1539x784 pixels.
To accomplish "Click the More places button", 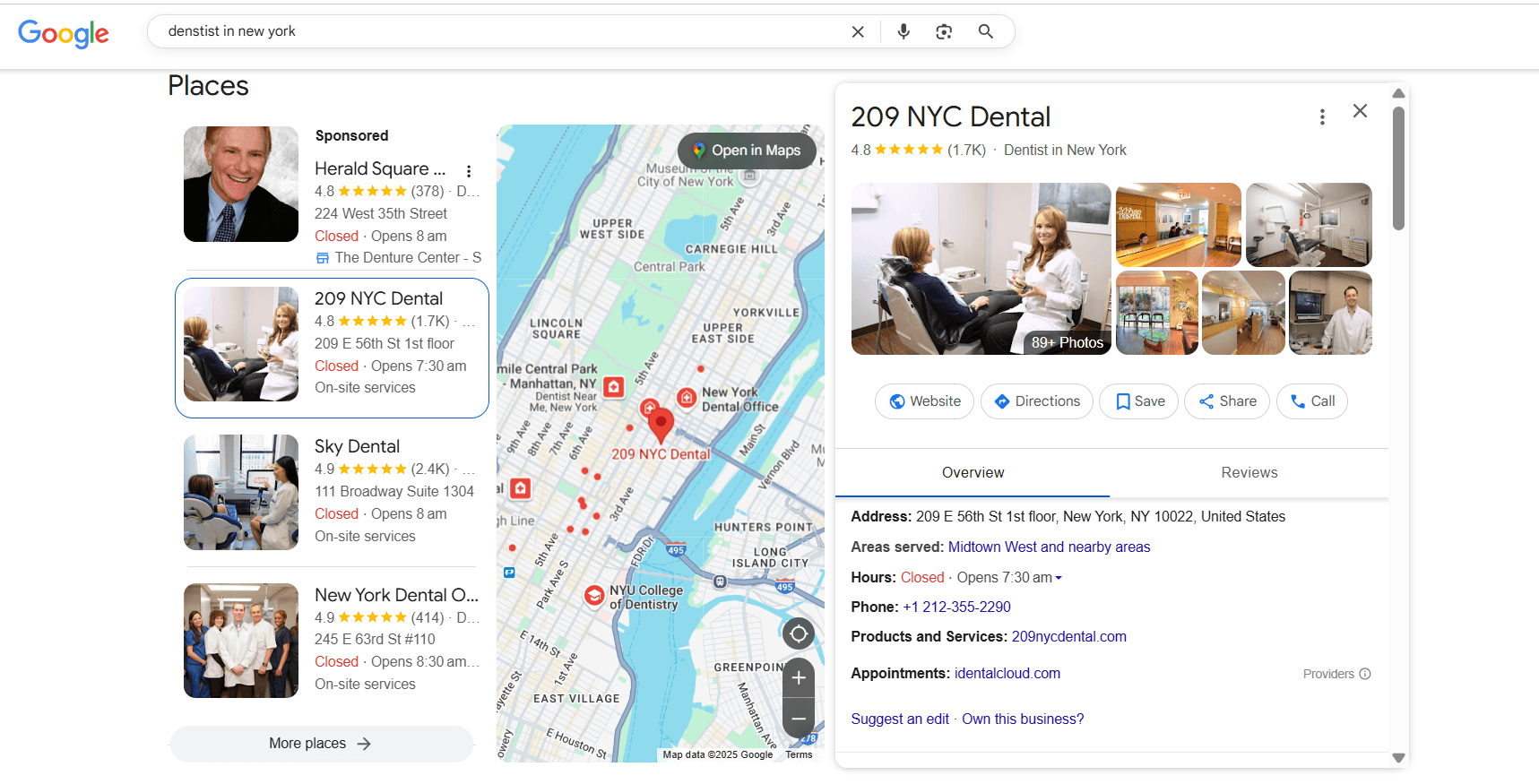I will click(321, 744).
